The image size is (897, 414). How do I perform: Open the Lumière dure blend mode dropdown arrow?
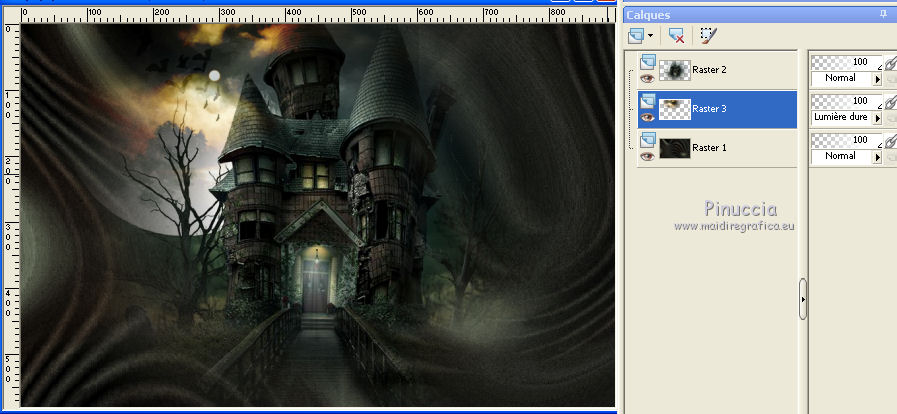[x=877, y=118]
